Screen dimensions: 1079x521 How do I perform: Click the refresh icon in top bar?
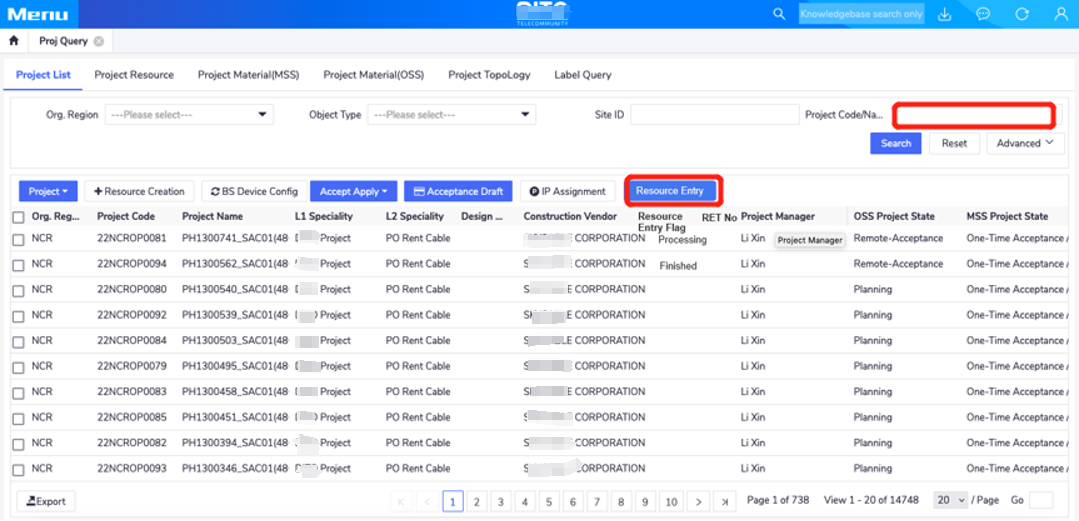[x=1022, y=14]
